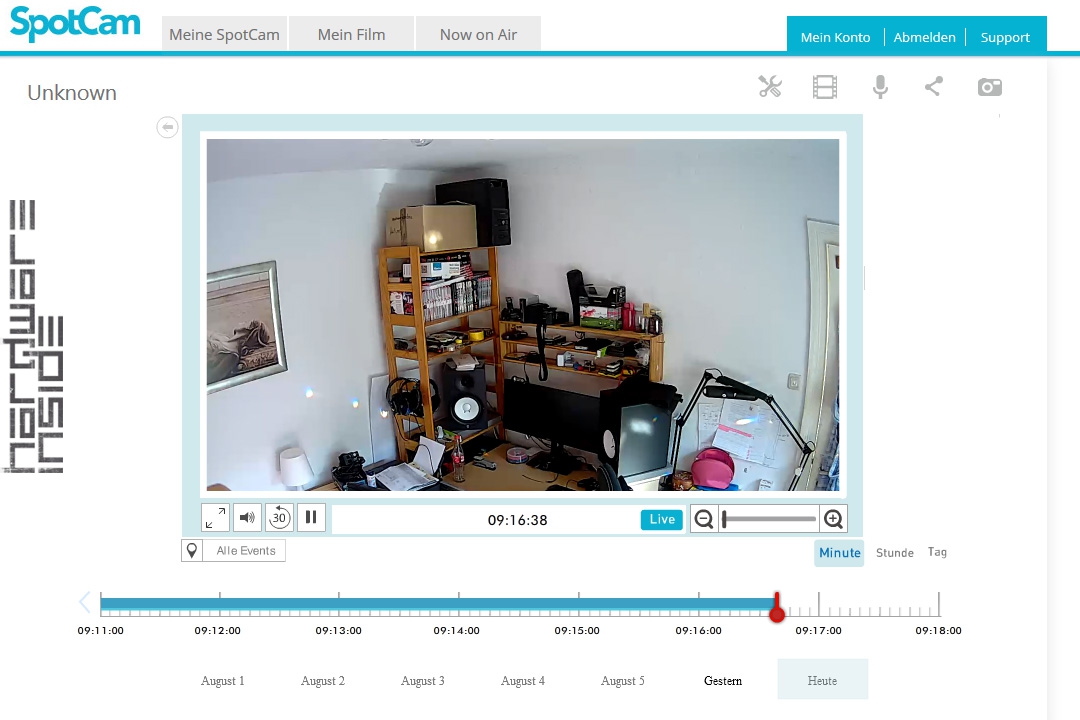Pause the video playback
Image resolution: width=1080 pixels, height=720 pixels.
[311, 518]
